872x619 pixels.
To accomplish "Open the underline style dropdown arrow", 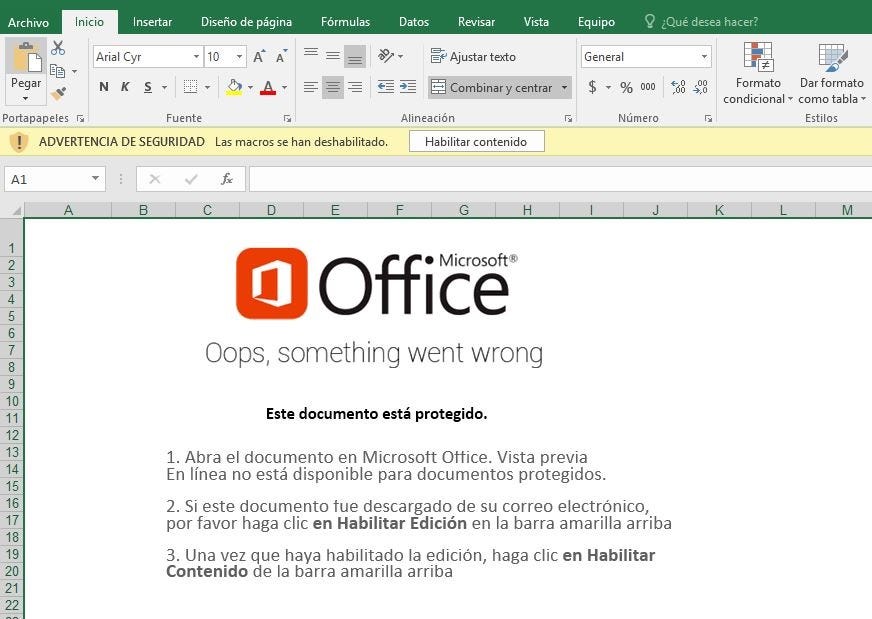I will pyautogui.click(x=164, y=87).
